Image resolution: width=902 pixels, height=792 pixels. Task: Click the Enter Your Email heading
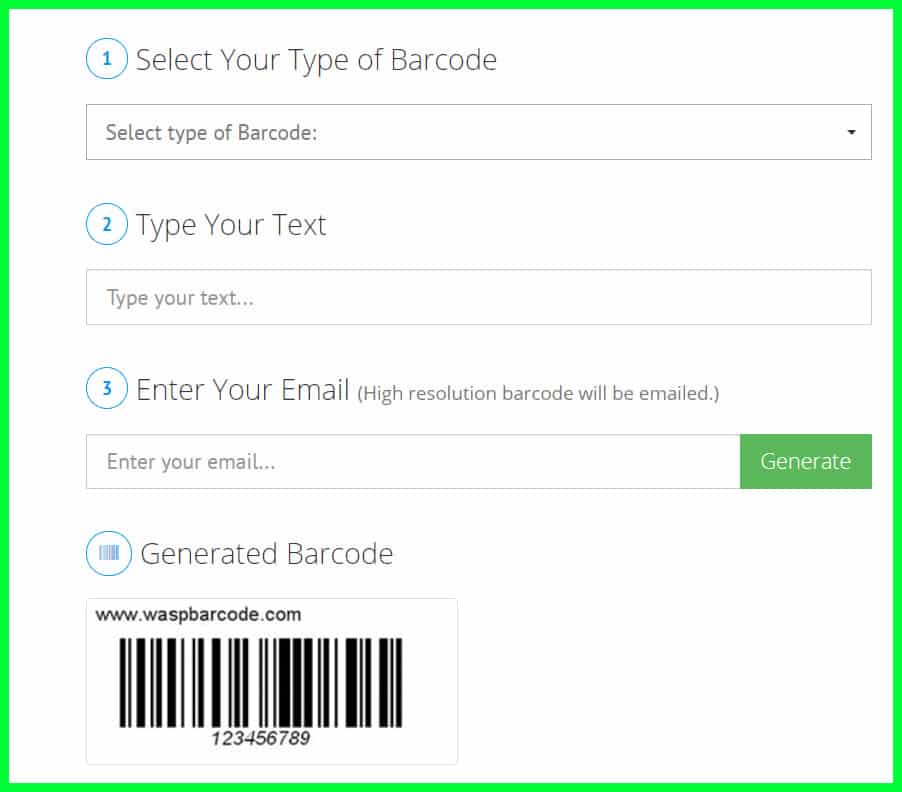coord(243,390)
